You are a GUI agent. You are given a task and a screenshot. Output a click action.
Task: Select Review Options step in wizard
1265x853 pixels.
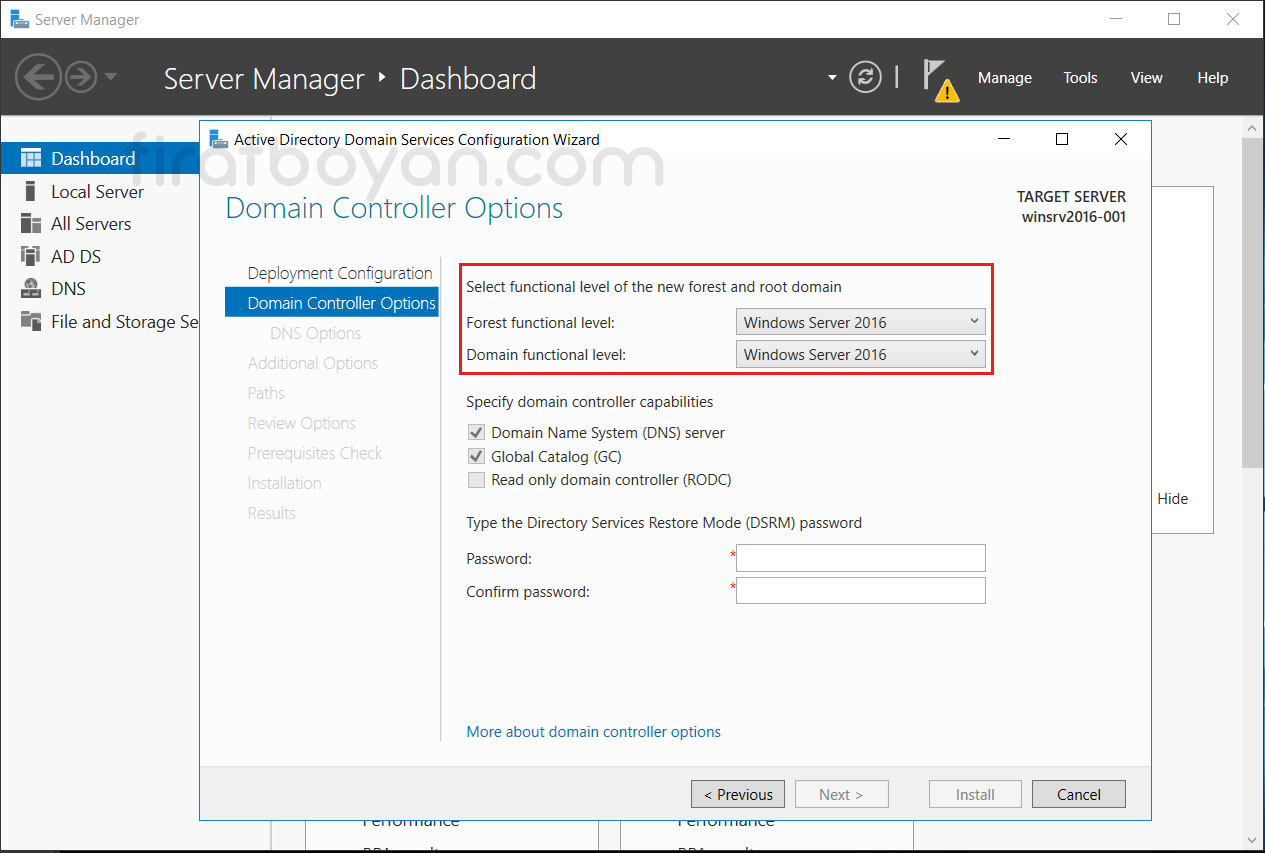click(x=302, y=423)
